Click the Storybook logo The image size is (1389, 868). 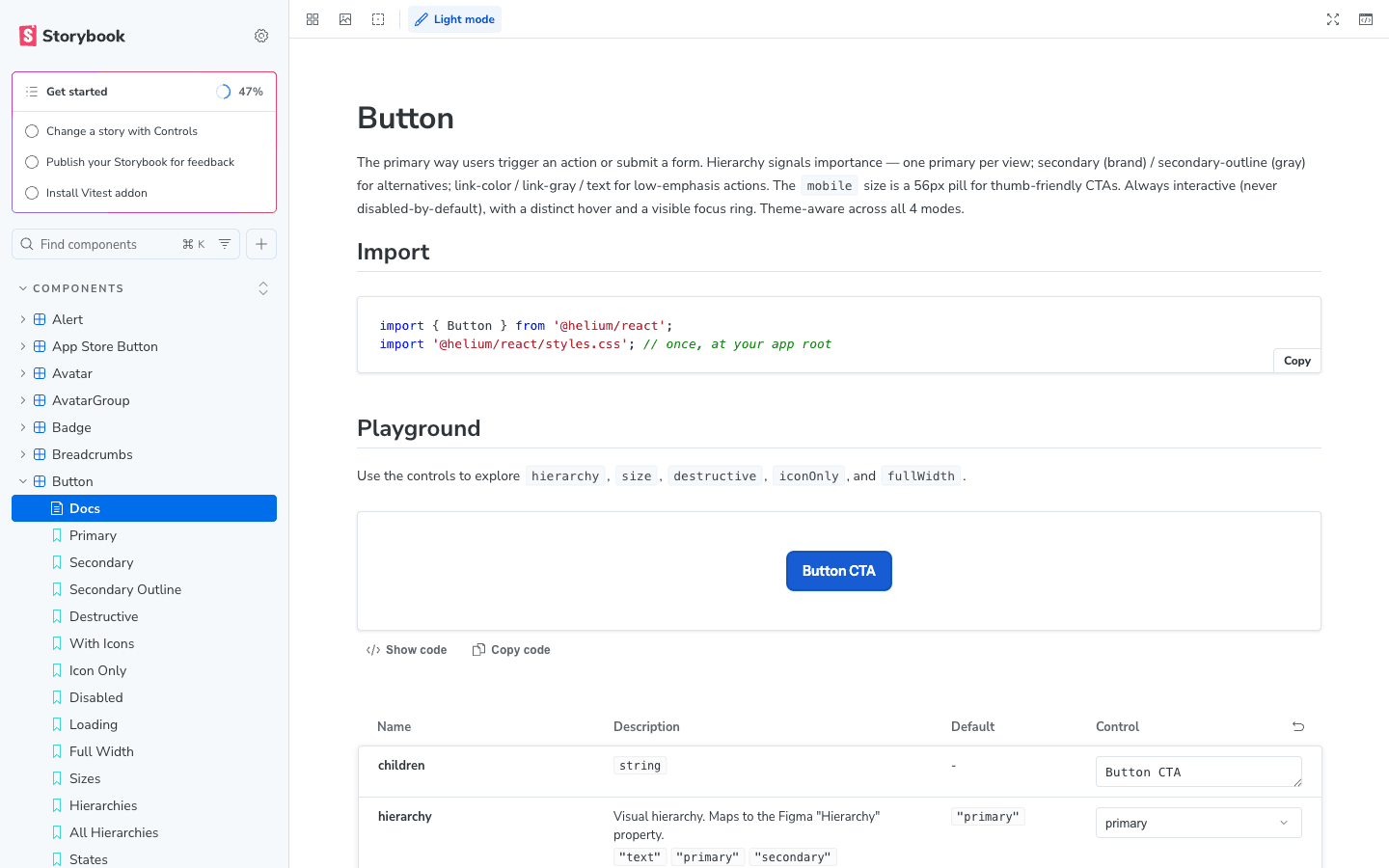72,36
